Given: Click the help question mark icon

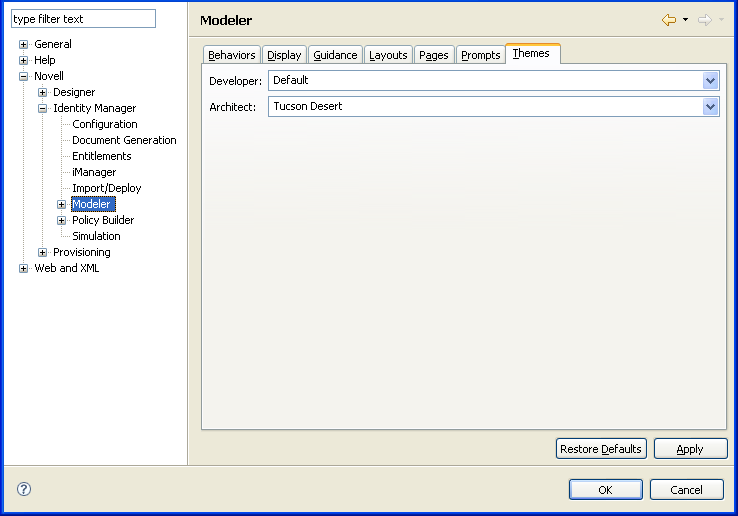Looking at the screenshot, I should pos(24,489).
